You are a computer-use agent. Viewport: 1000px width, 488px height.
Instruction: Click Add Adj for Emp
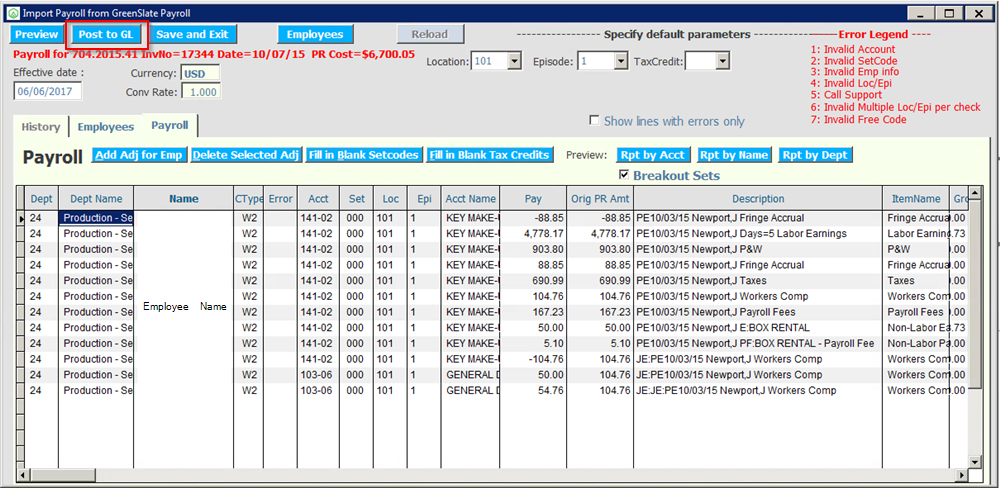pos(140,155)
